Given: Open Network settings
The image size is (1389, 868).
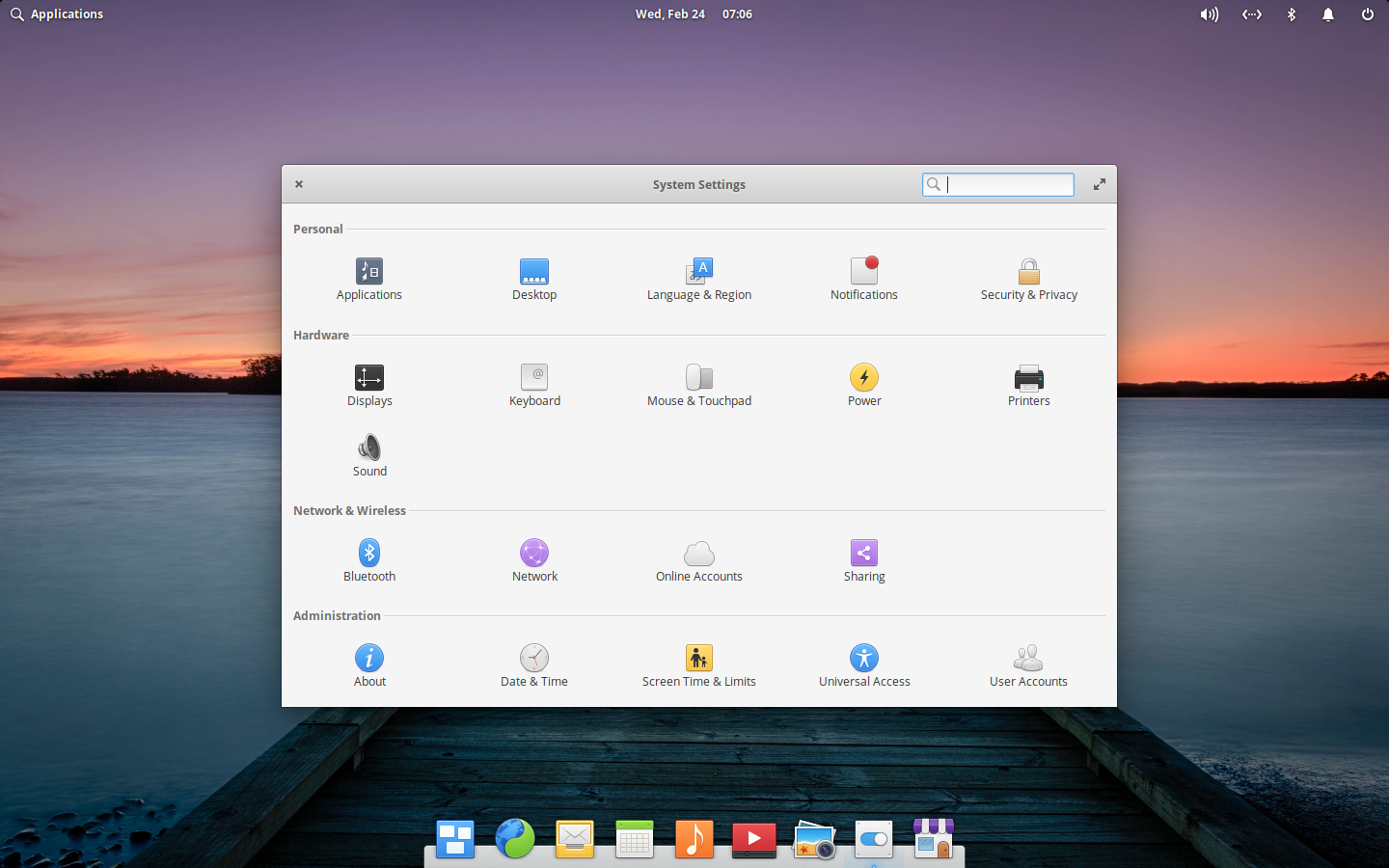Looking at the screenshot, I should pos(534,559).
